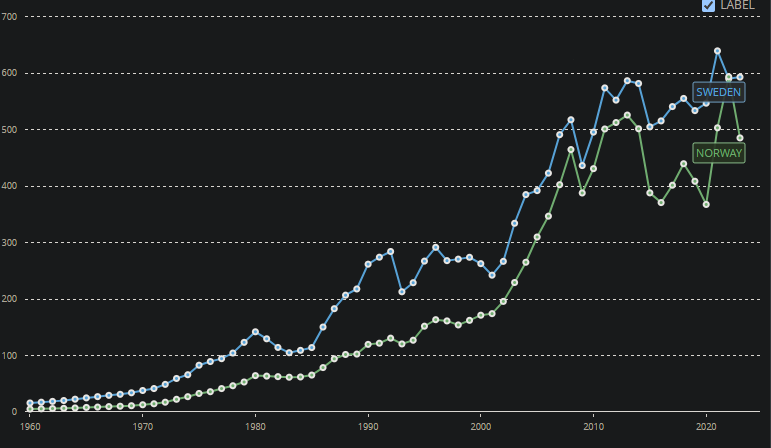The image size is (771, 448).
Task: Select Norway's final 2023 data point
Action: pos(740,138)
